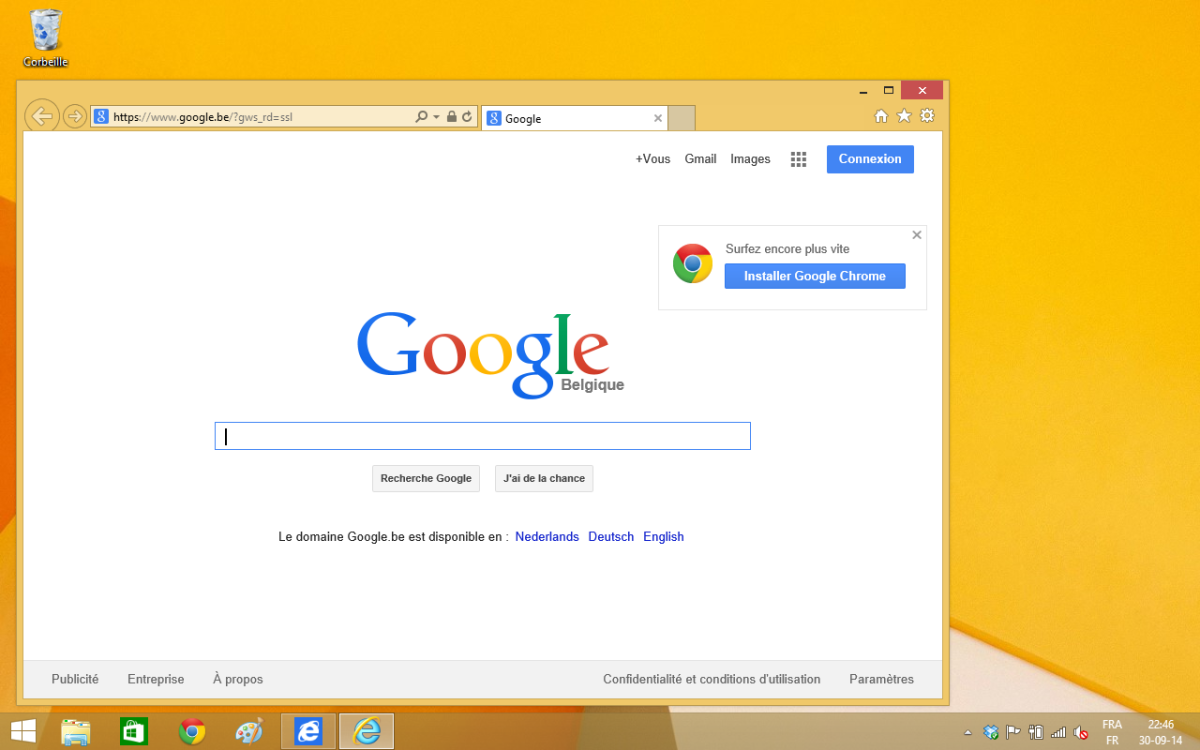Screen dimensions: 1200x750
Task: Refresh the page with the reload icon
Action: tap(466, 117)
